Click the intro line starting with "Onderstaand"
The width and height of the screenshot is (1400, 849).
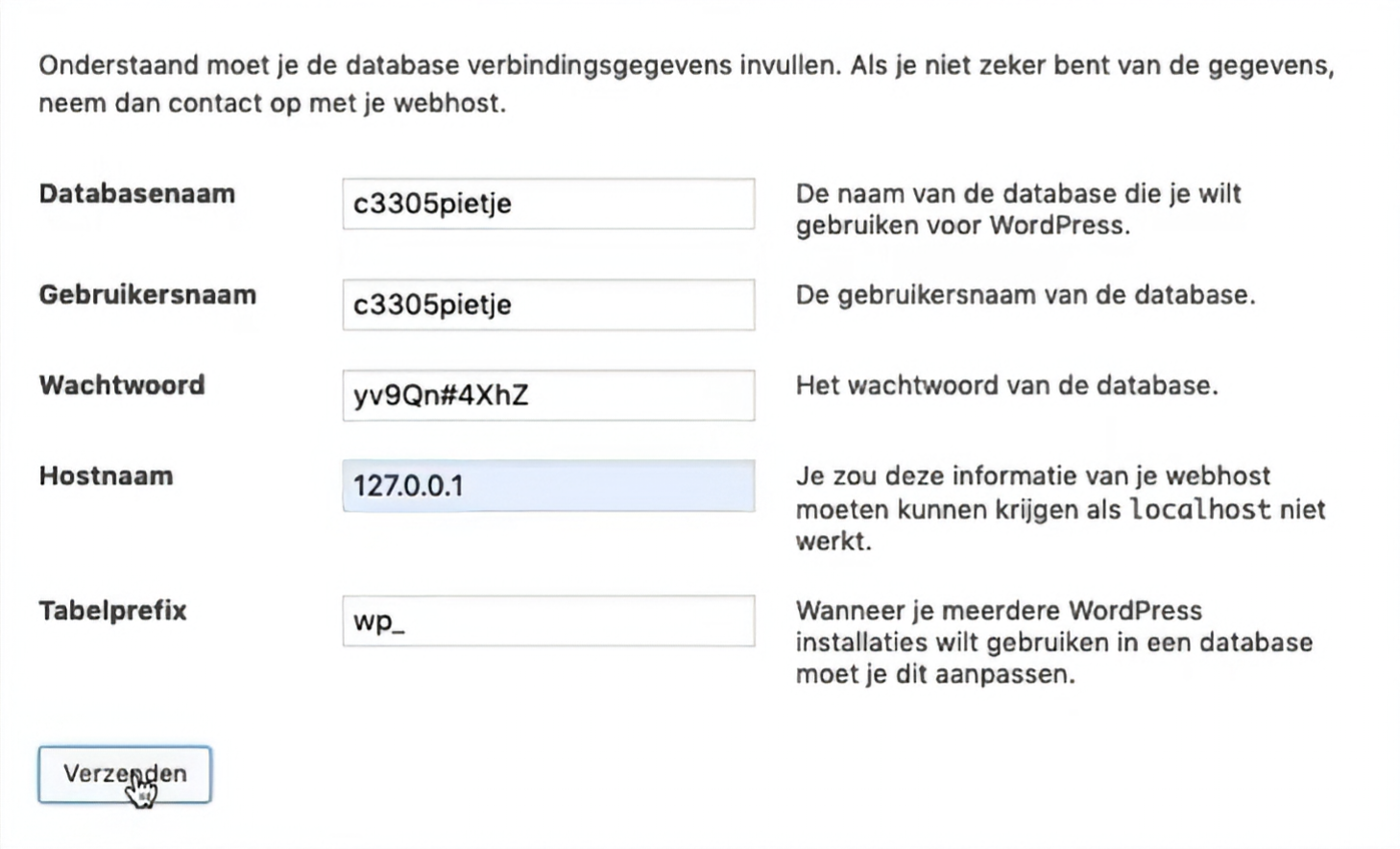coord(686,66)
